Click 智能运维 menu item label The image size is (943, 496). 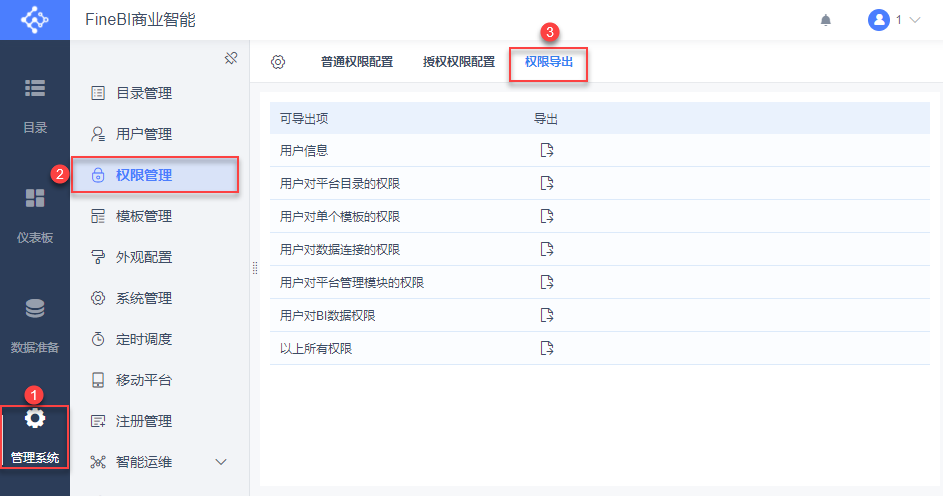tap(144, 462)
